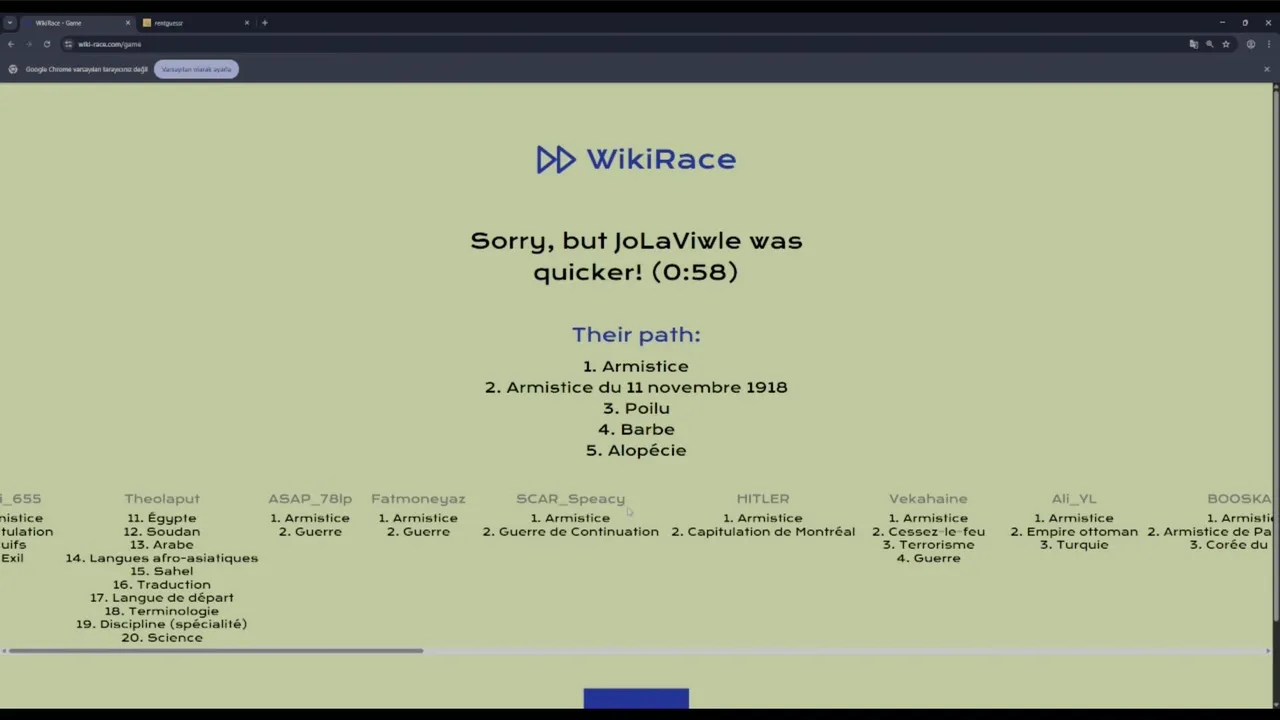Select '2. Capitulation de Montréal' step
The height and width of the screenshot is (720, 1280).
(763, 531)
